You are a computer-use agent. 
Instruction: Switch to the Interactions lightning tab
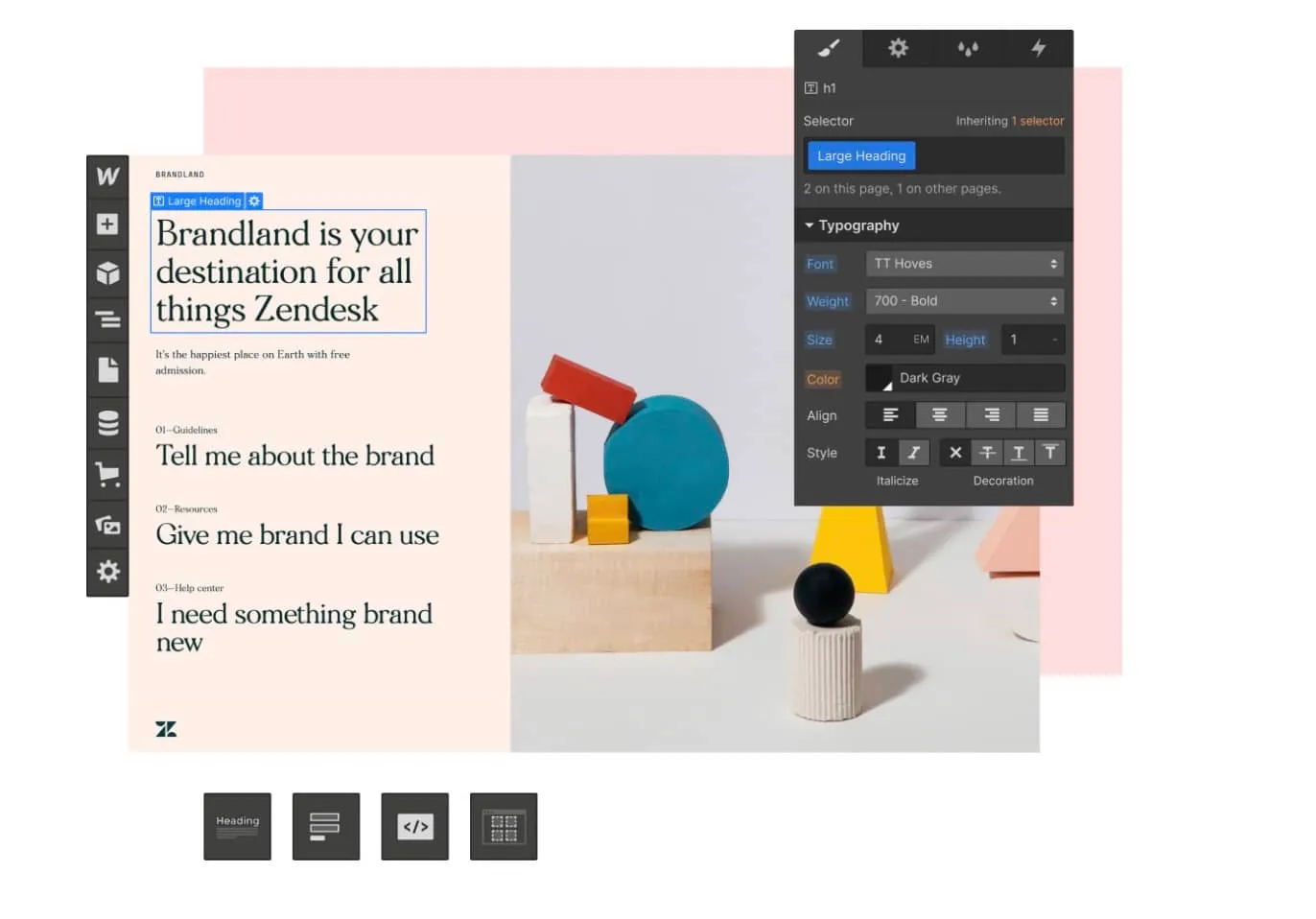pos(1038,48)
